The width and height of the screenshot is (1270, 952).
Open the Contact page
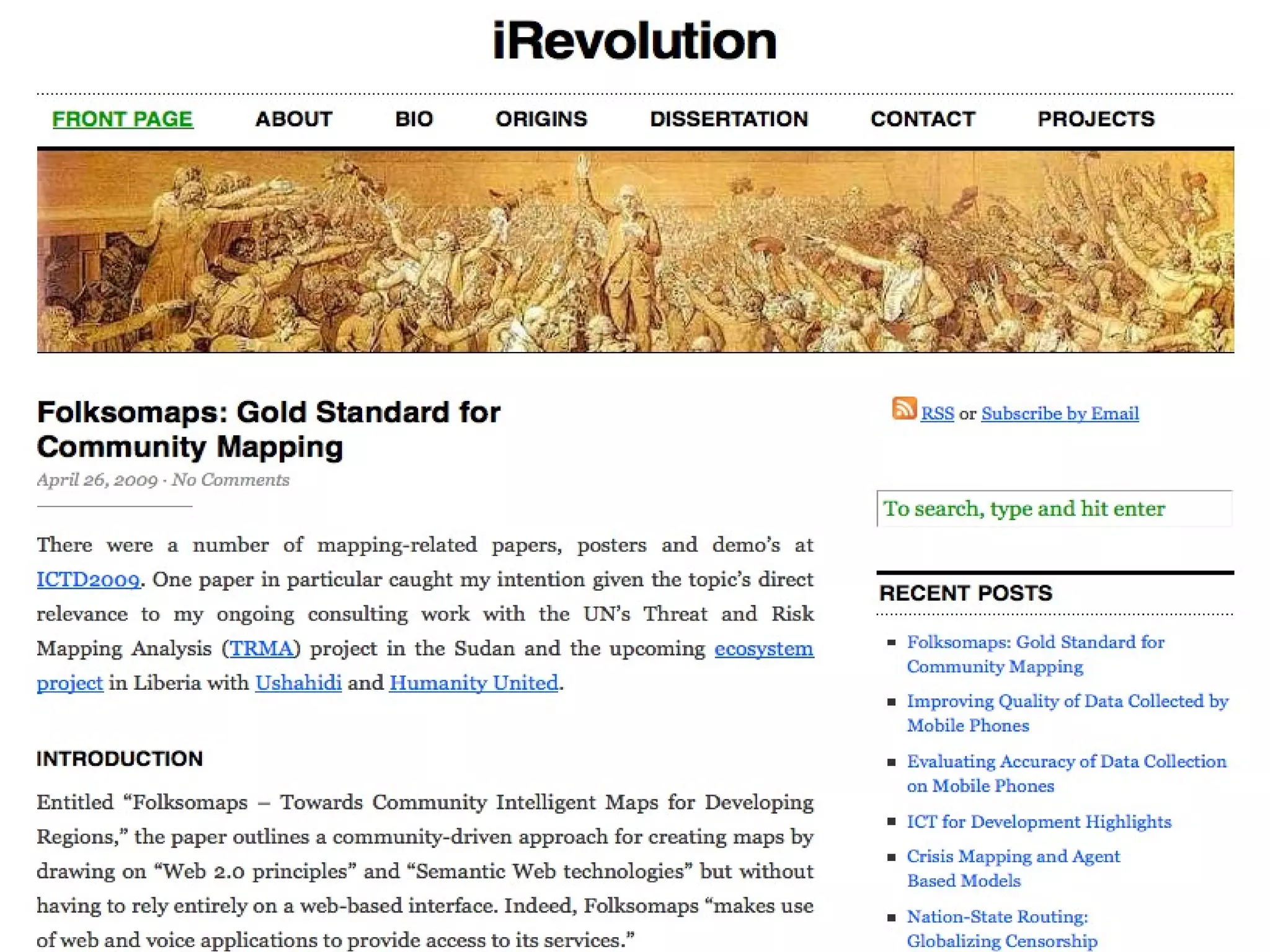[x=923, y=119]
